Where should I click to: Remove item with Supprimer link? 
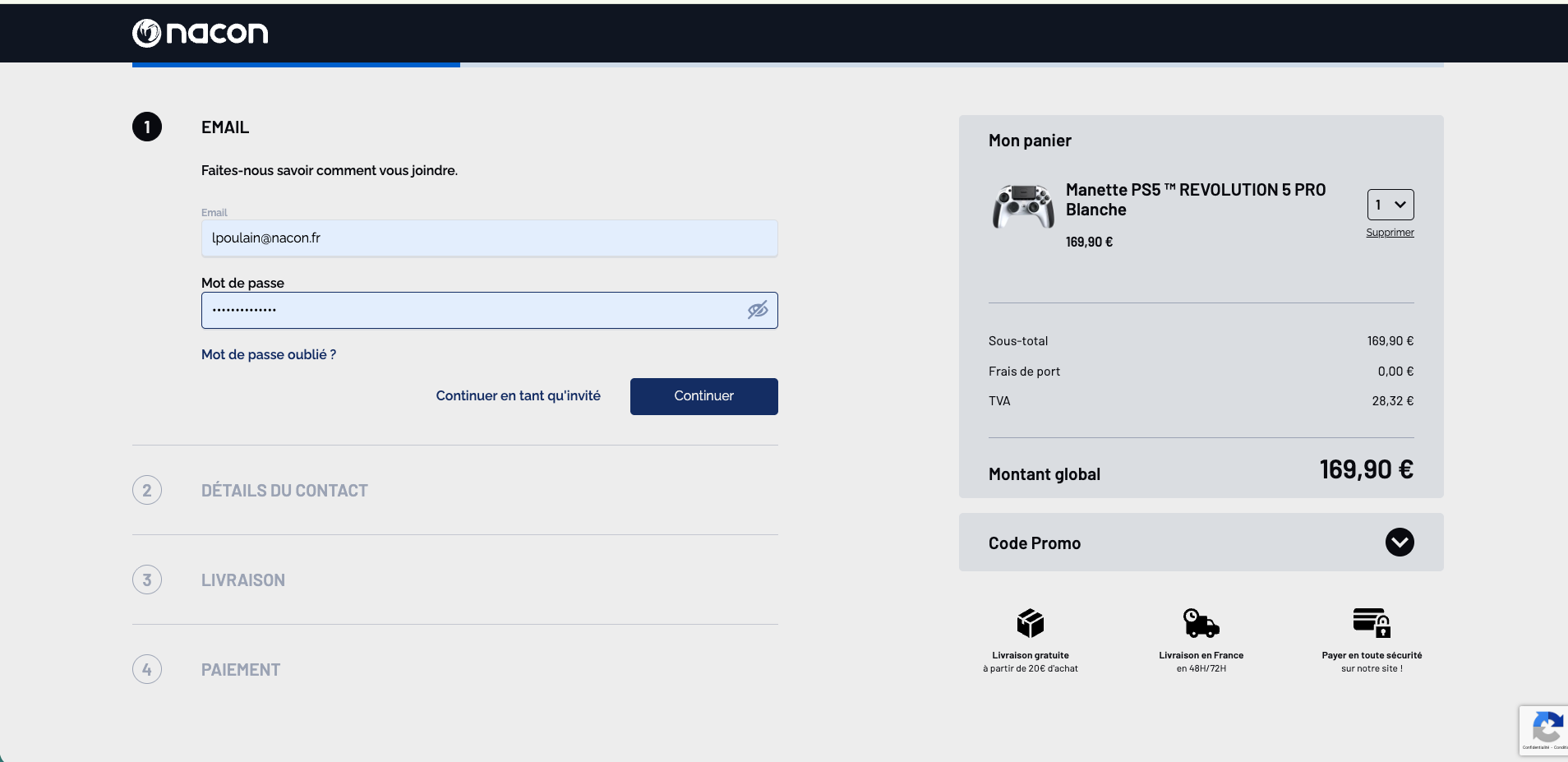pos(1390,233)
